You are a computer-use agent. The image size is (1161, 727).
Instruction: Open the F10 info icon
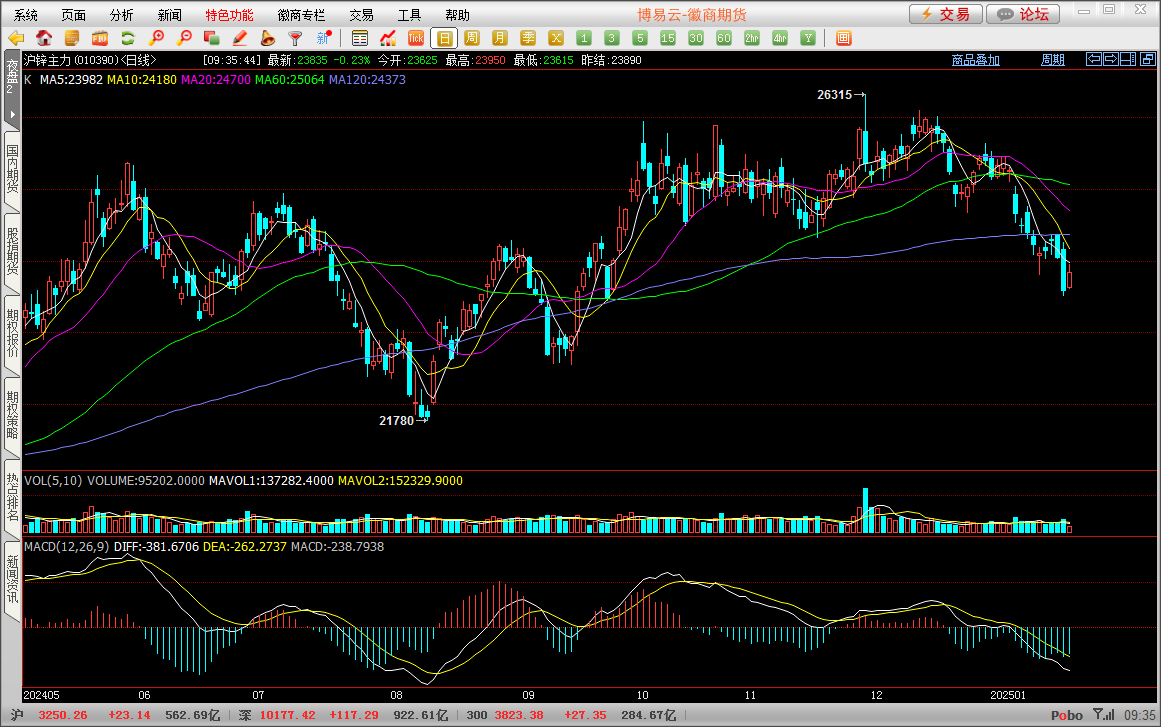coord(100,38)
